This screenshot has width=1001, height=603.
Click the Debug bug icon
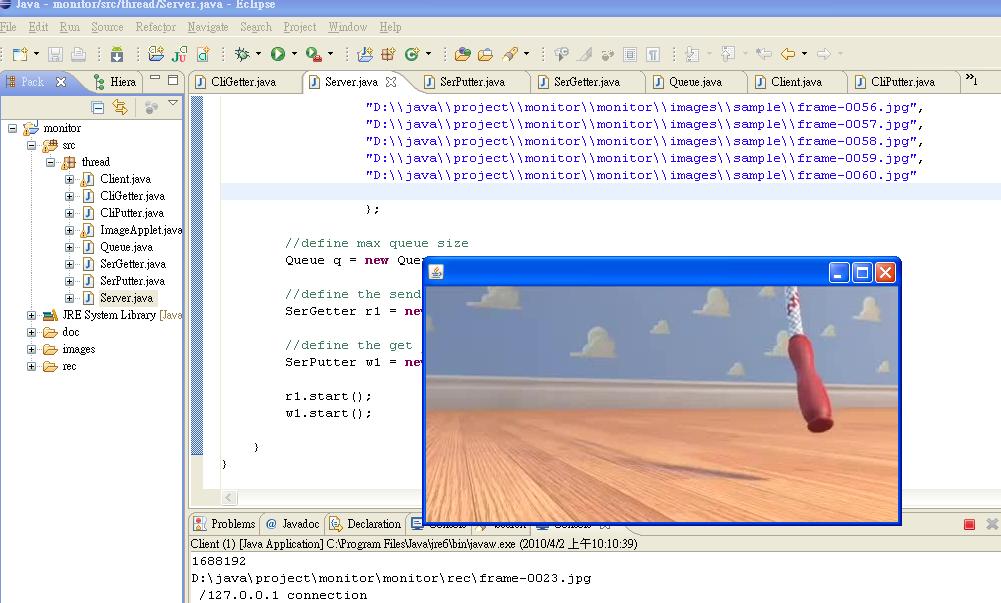coord(242,54)
